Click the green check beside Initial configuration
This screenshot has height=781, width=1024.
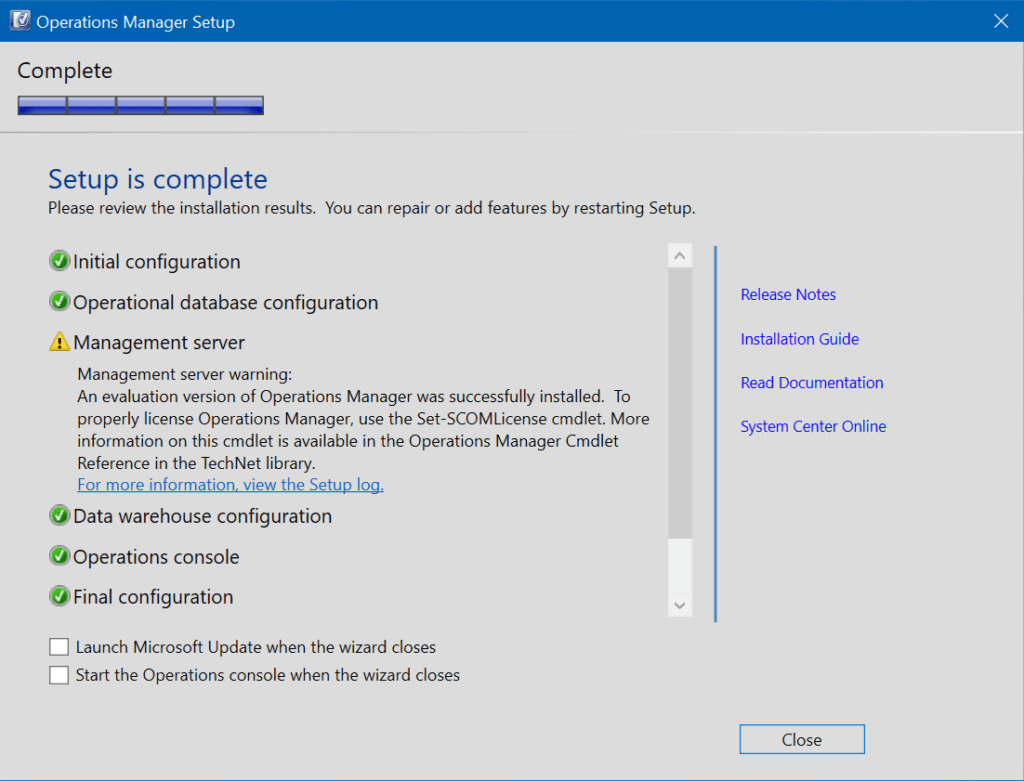[x=59, y=261]
